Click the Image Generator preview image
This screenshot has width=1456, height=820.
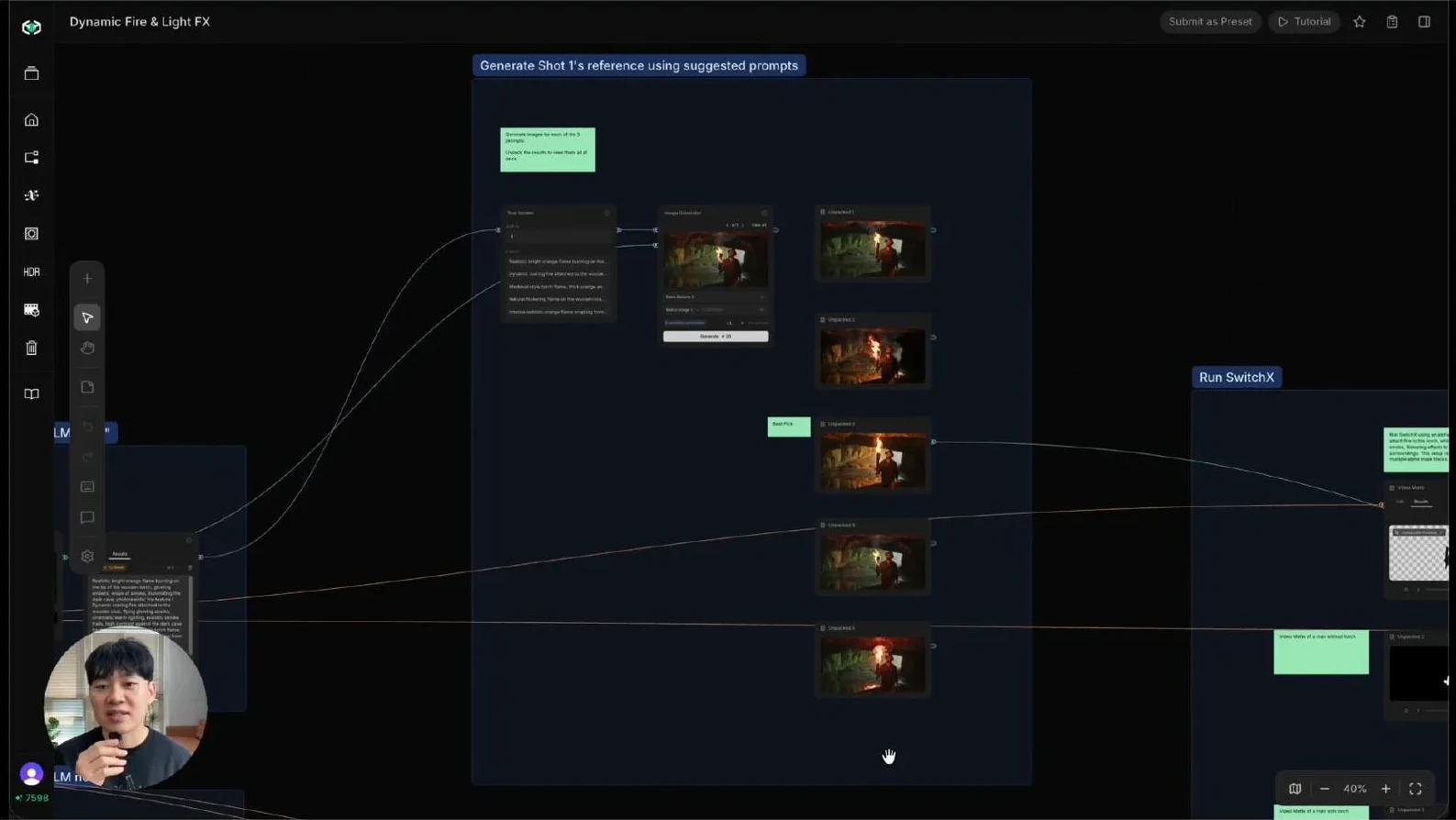716,260
